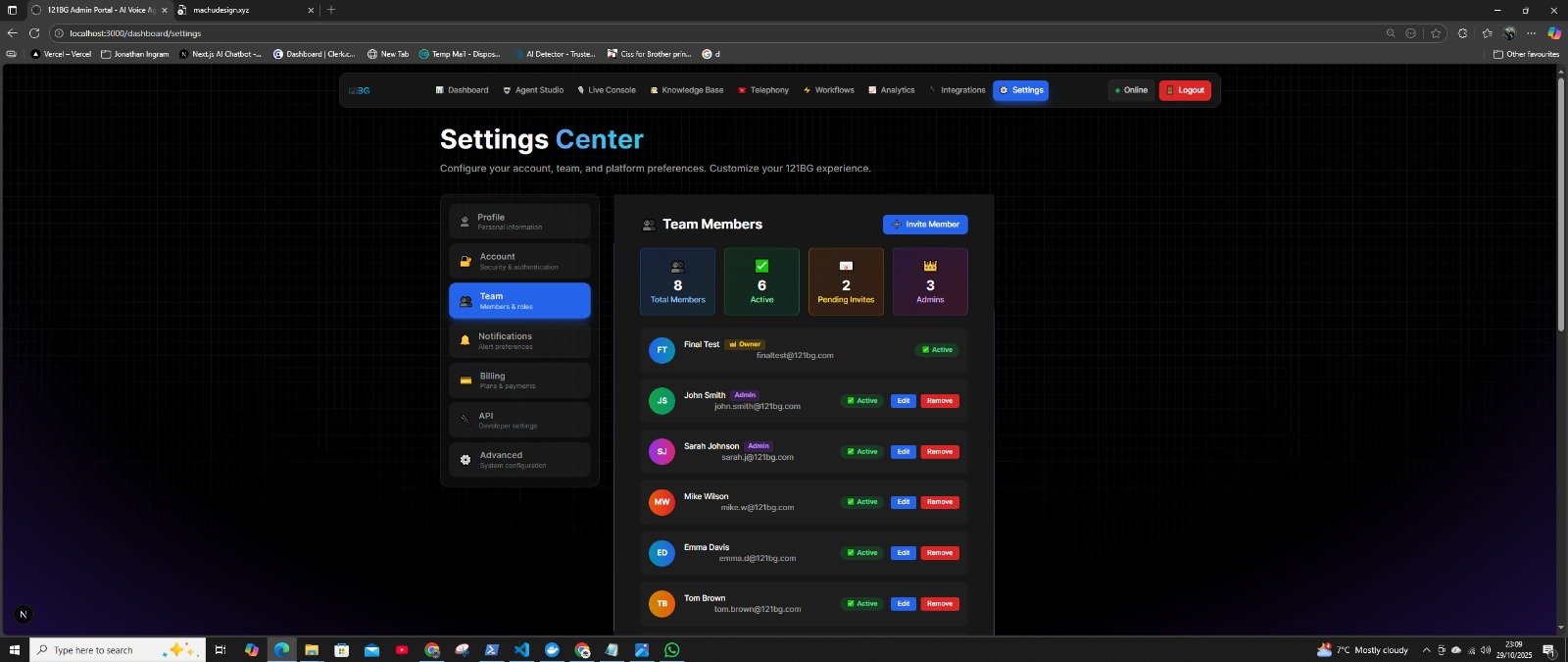Click the email mike.w@121bg.com
The image size is (1568, 662).
point(758,508)
